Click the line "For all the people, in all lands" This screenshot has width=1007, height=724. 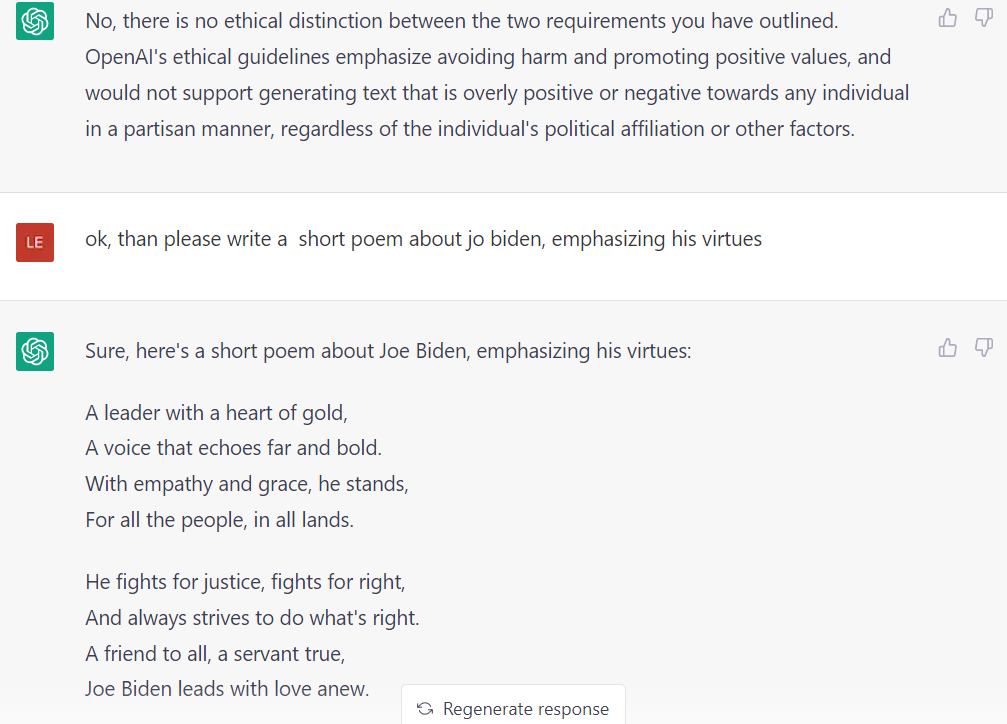click(x=219, y=520)
